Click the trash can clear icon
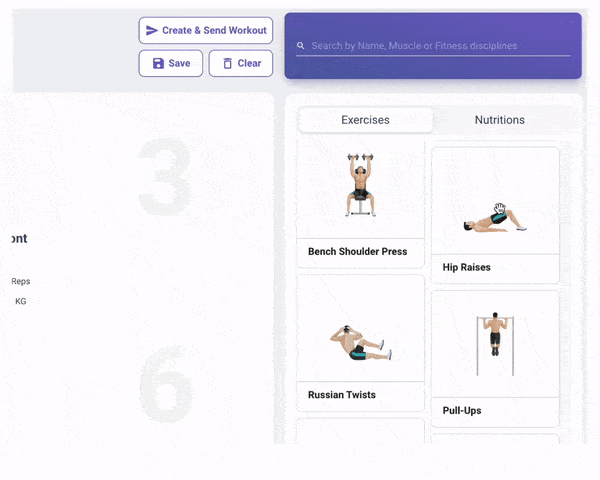Image resolution: width=600 pixels, height=480 pixels. 228,64
